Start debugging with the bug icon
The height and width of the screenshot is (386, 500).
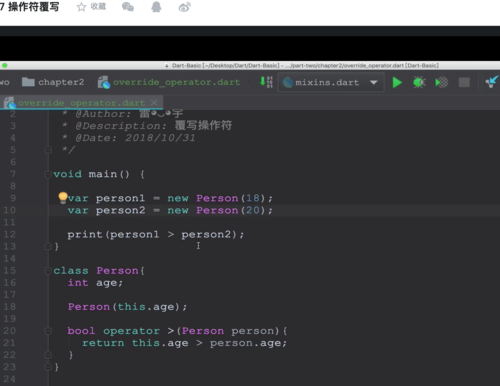[x=419, y=82]
